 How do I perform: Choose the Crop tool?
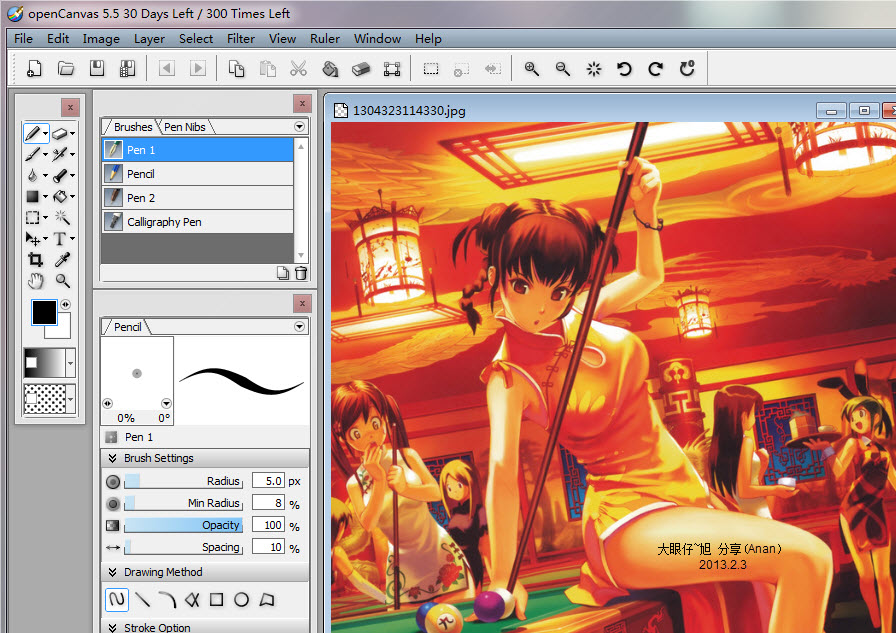click(34, 260)
